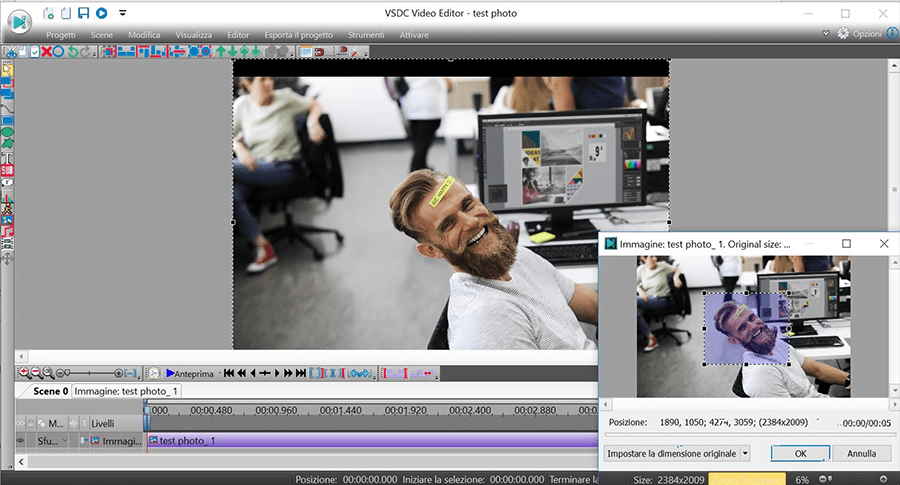Select the text T tool

(x=7, y=158)
